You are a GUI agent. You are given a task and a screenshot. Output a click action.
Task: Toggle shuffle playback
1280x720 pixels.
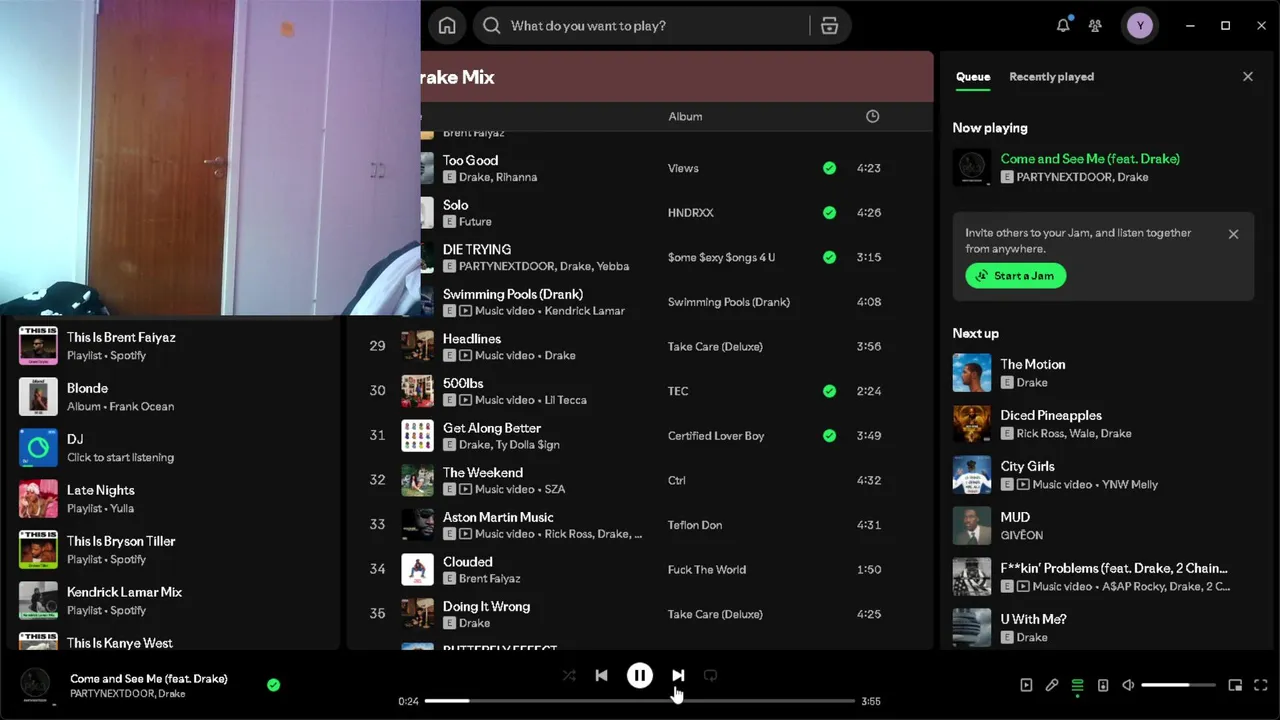tap(569, 676)
